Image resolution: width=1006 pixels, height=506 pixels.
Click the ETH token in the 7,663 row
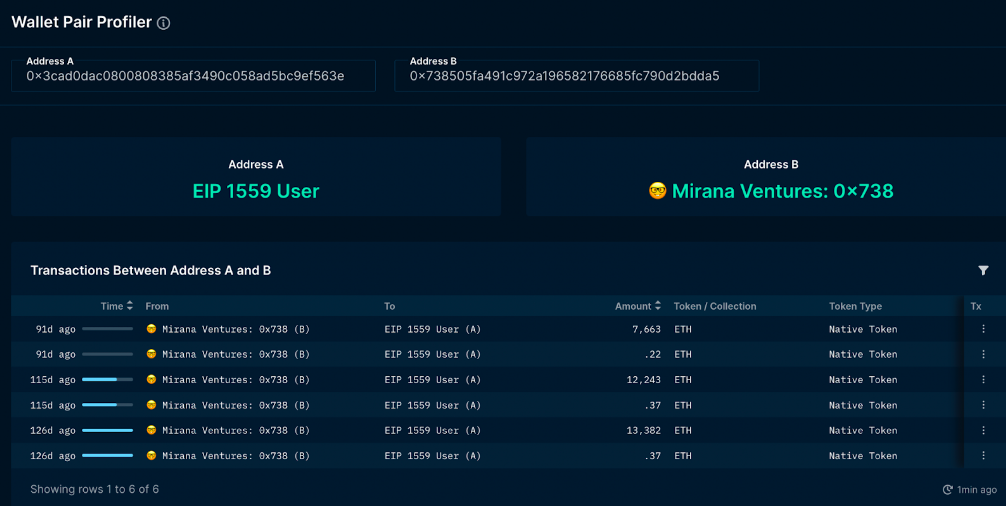683,329
